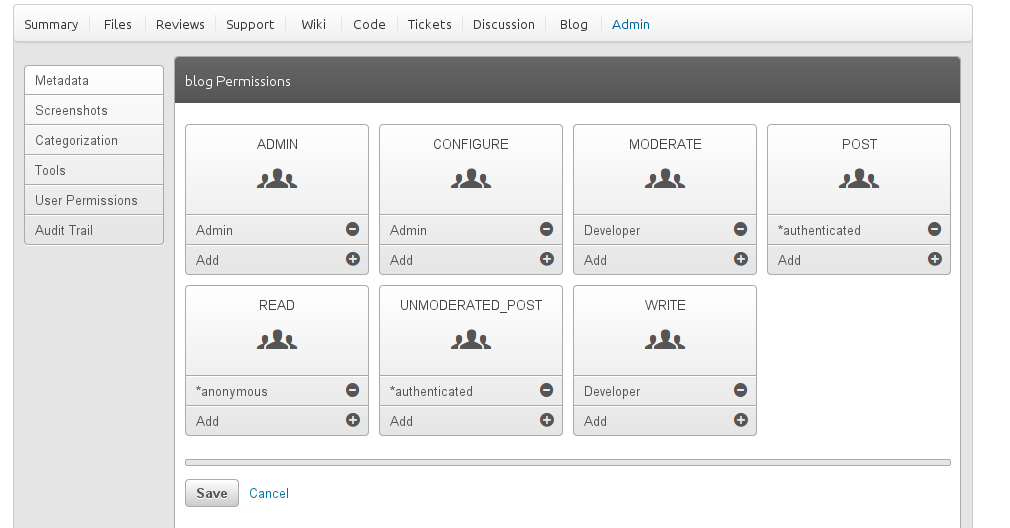Viewport: 1010px width, 528px height.
Task: Go to the Discussion tab
Action: [503, 24]
